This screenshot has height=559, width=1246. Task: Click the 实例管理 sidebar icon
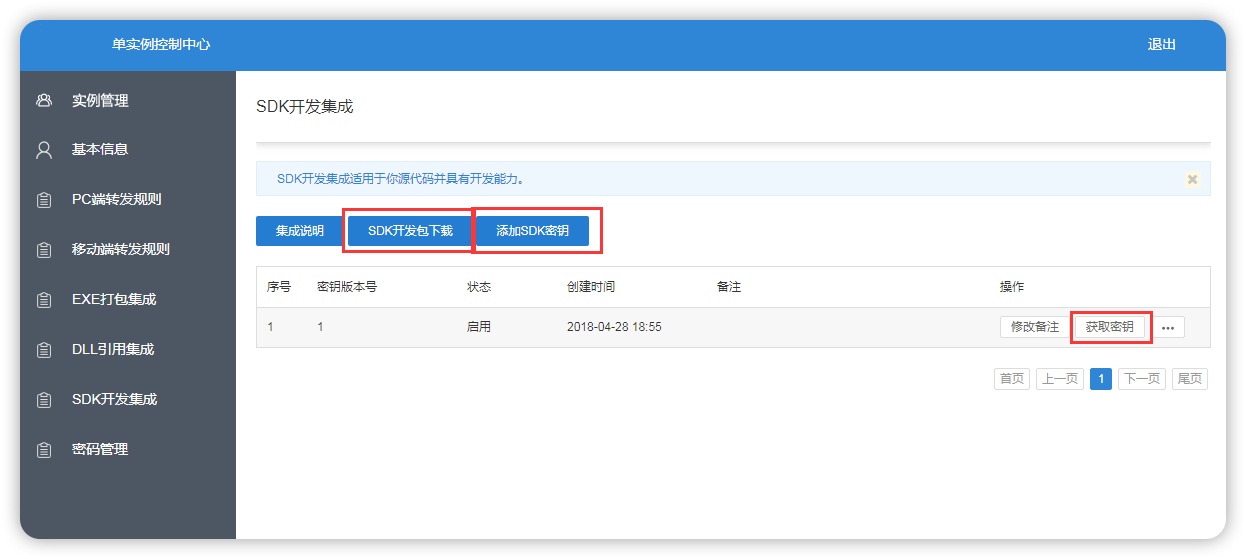(44, 101)
